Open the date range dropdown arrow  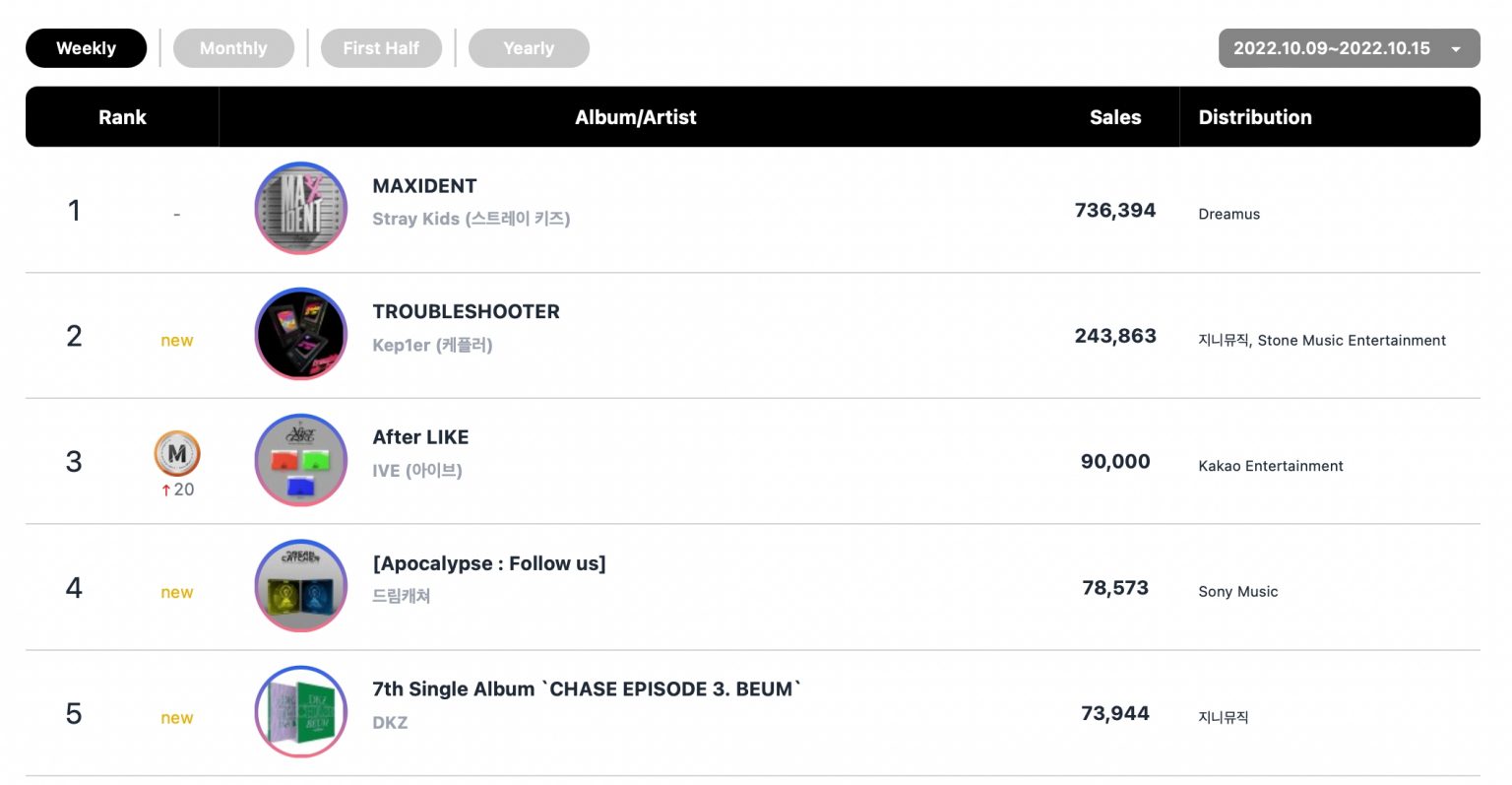(1456, 48)
